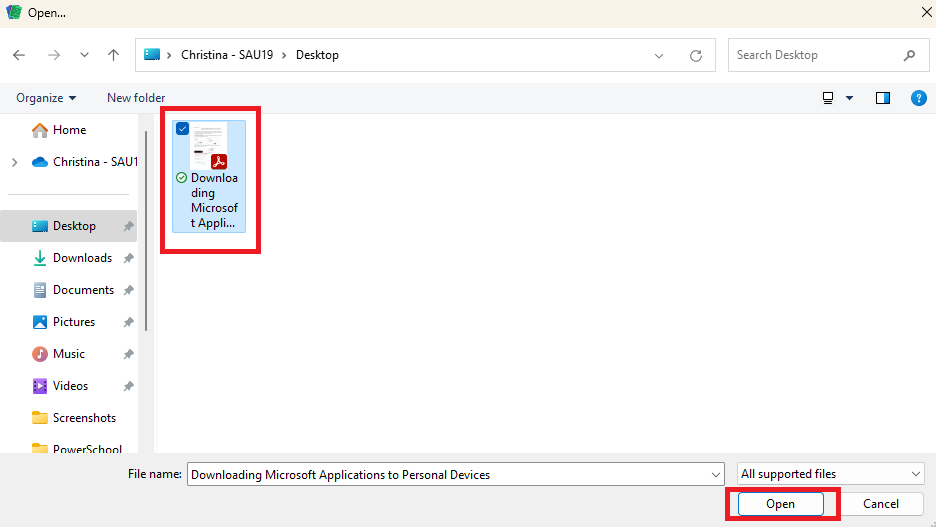The image size is (936, 527).
Task: Unpin Pictures using its pin icon
Action: tap(128, 322)
